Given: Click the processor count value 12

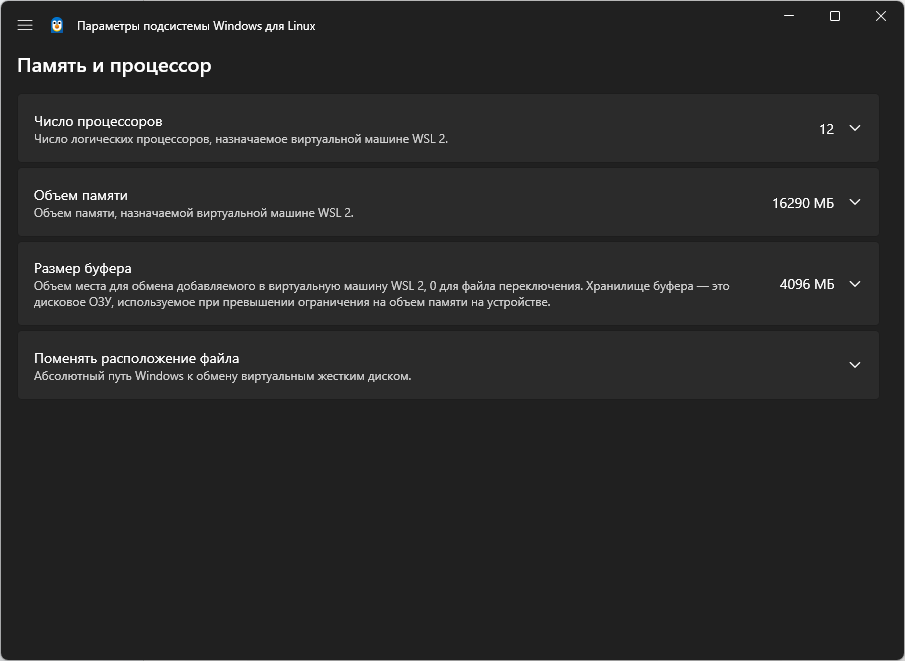Looking at the screenshot, I should tap(827, 129).
